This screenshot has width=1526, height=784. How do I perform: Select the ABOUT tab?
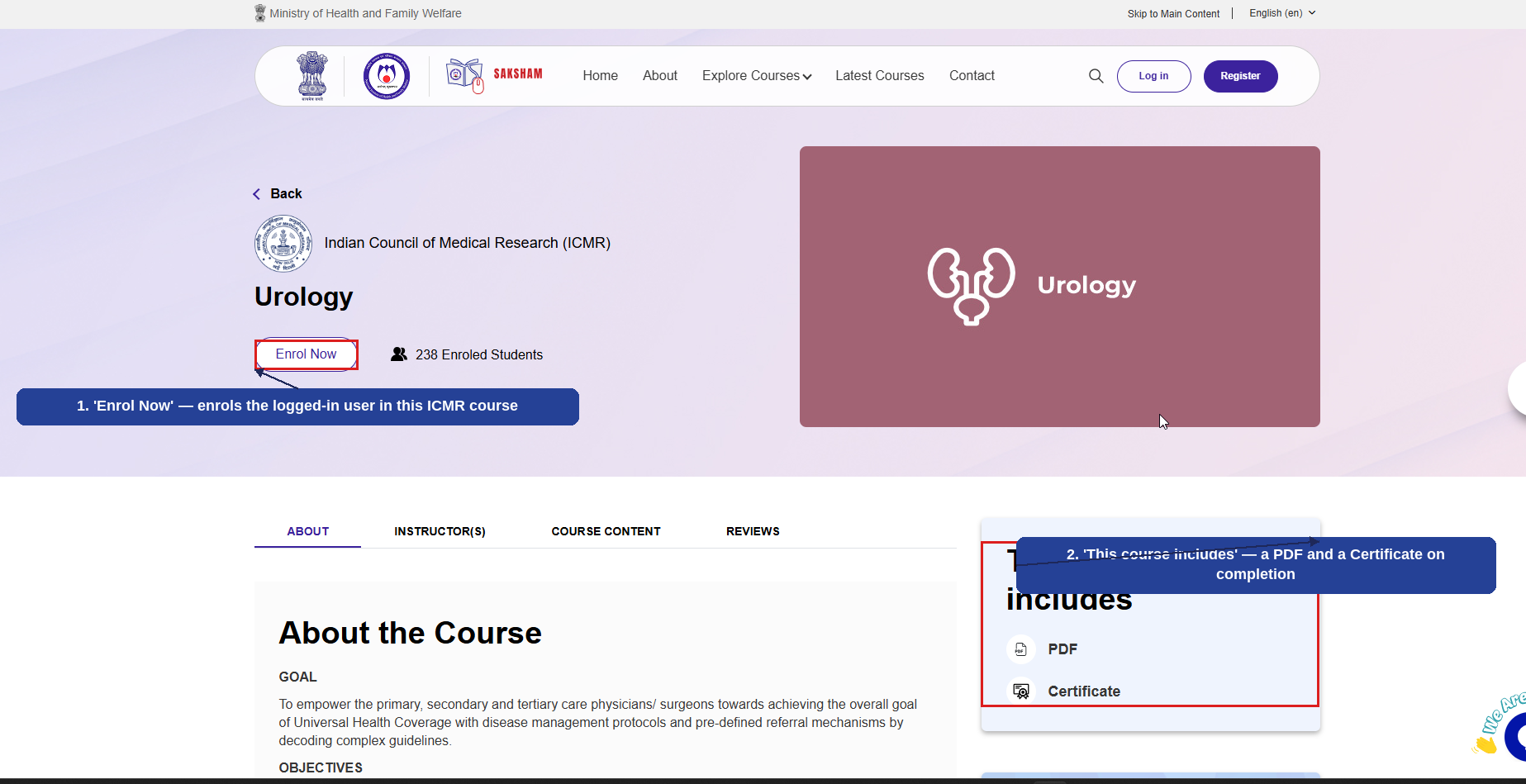pyautogui.click(x=307, y=531)
